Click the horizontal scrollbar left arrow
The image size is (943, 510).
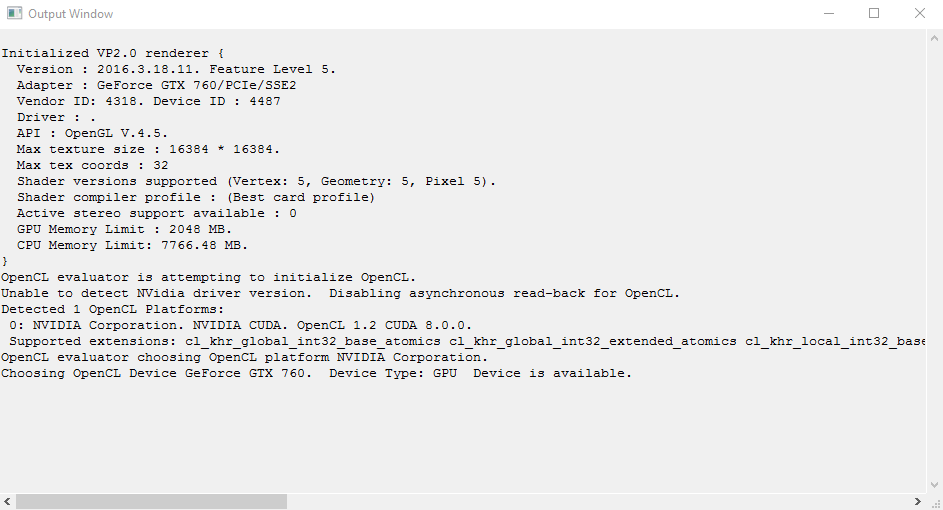coord(7,501)
